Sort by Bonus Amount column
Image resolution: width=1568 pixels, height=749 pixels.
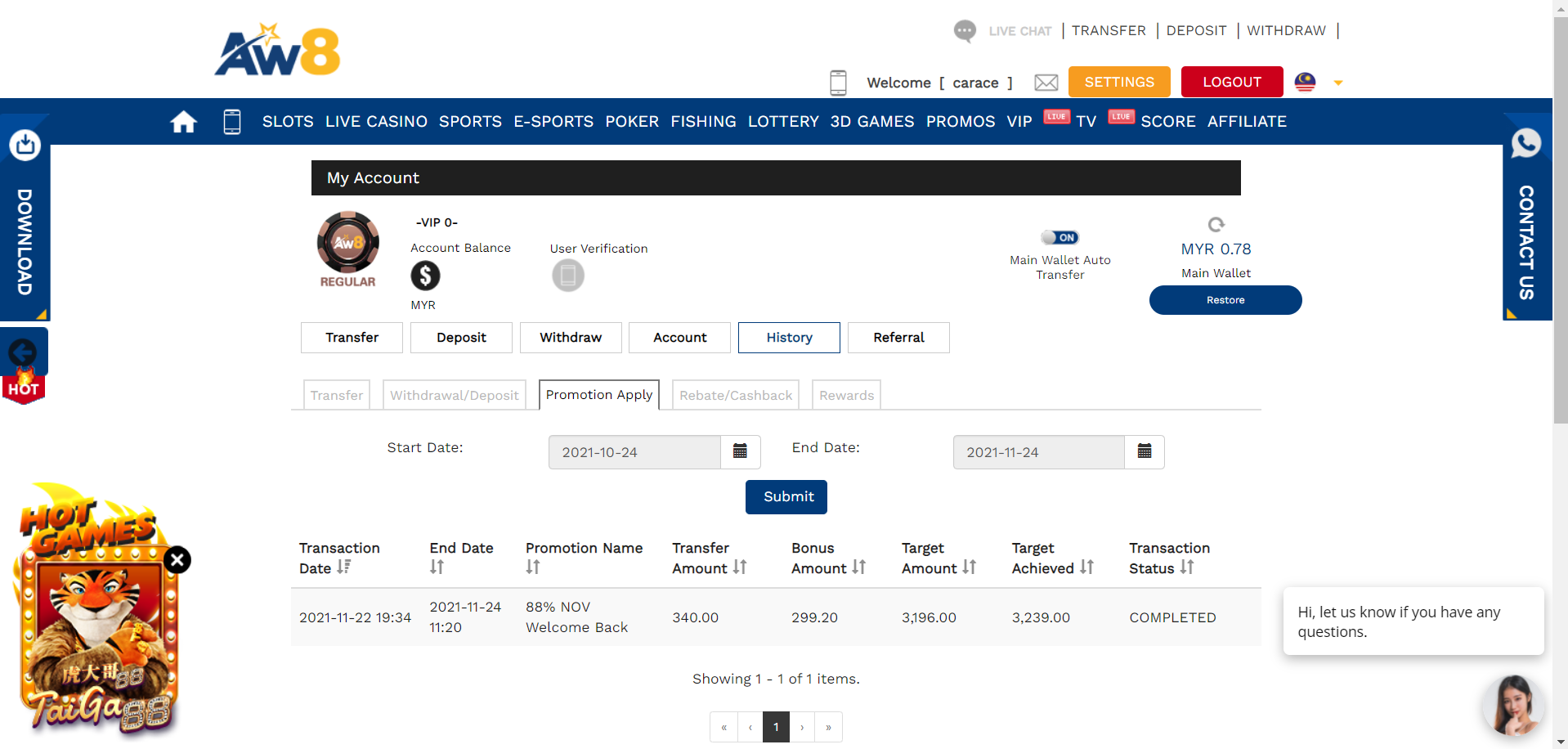(x=859, y=567)
